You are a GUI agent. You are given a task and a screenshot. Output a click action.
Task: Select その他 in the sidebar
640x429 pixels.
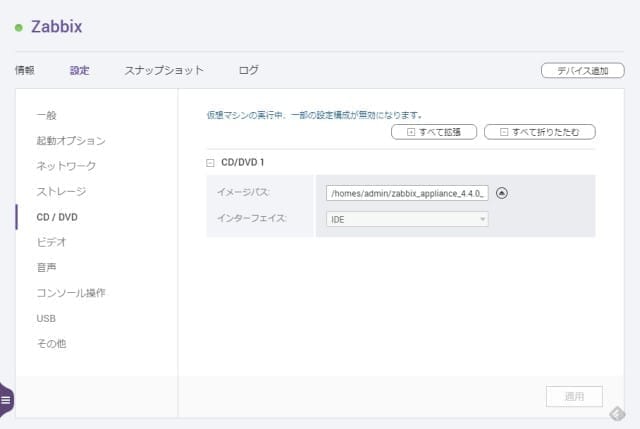51,344
